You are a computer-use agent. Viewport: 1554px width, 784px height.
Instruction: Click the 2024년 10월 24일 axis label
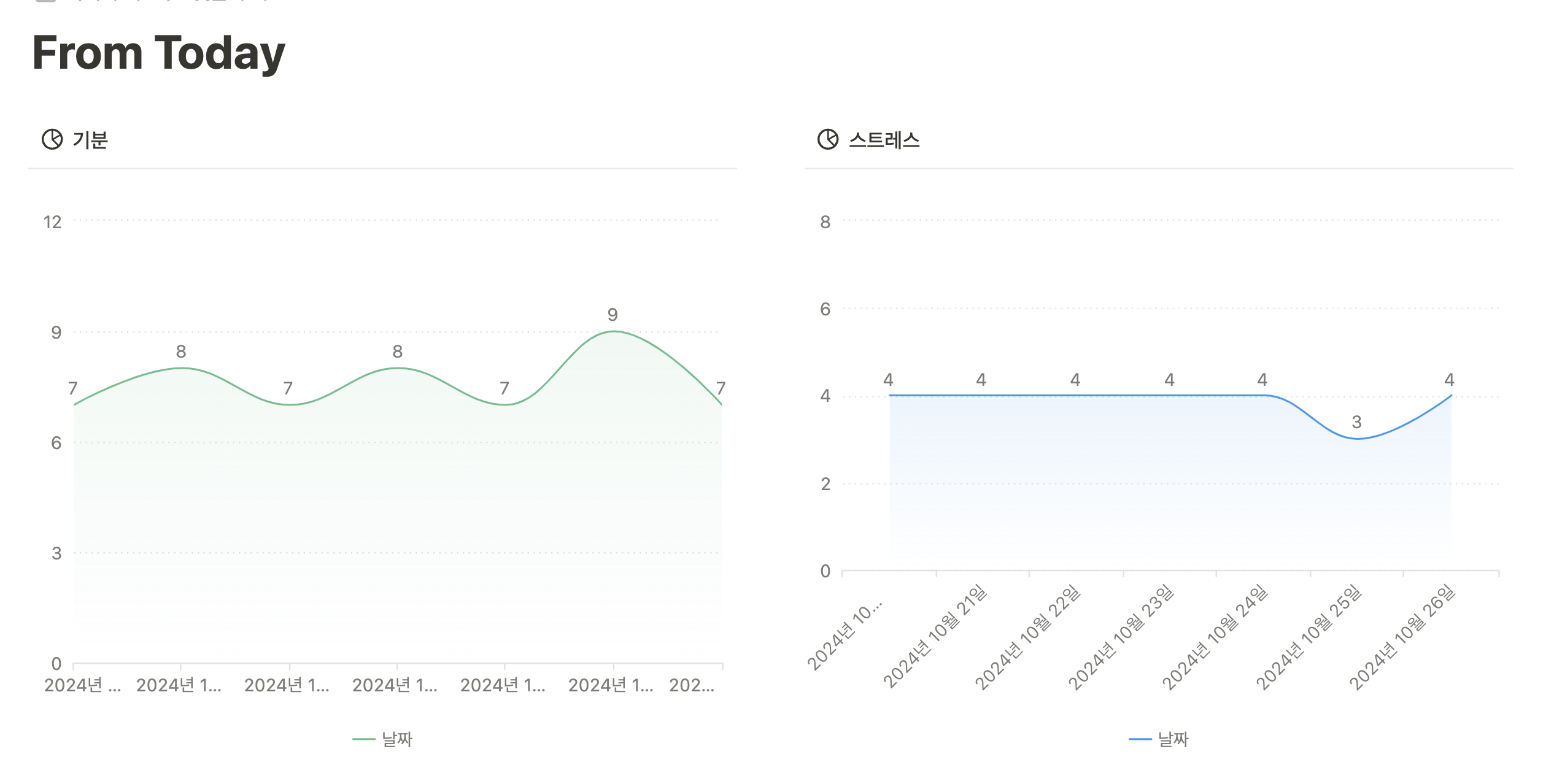tap(1215, 636)
